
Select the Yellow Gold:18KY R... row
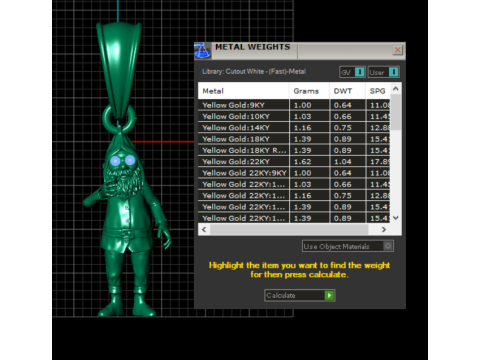point(294,150)
